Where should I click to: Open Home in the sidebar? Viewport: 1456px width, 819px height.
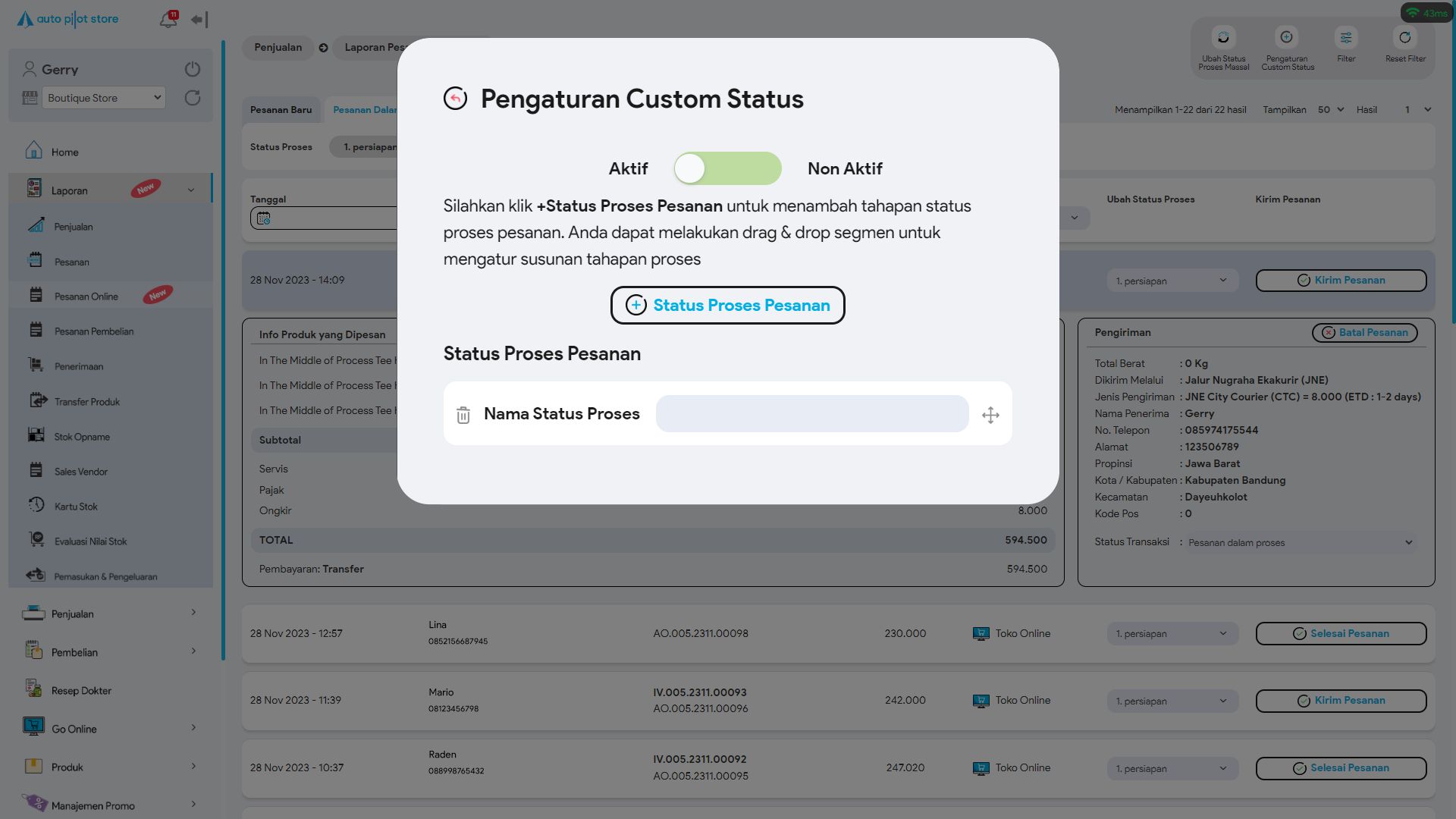[65, 152]
